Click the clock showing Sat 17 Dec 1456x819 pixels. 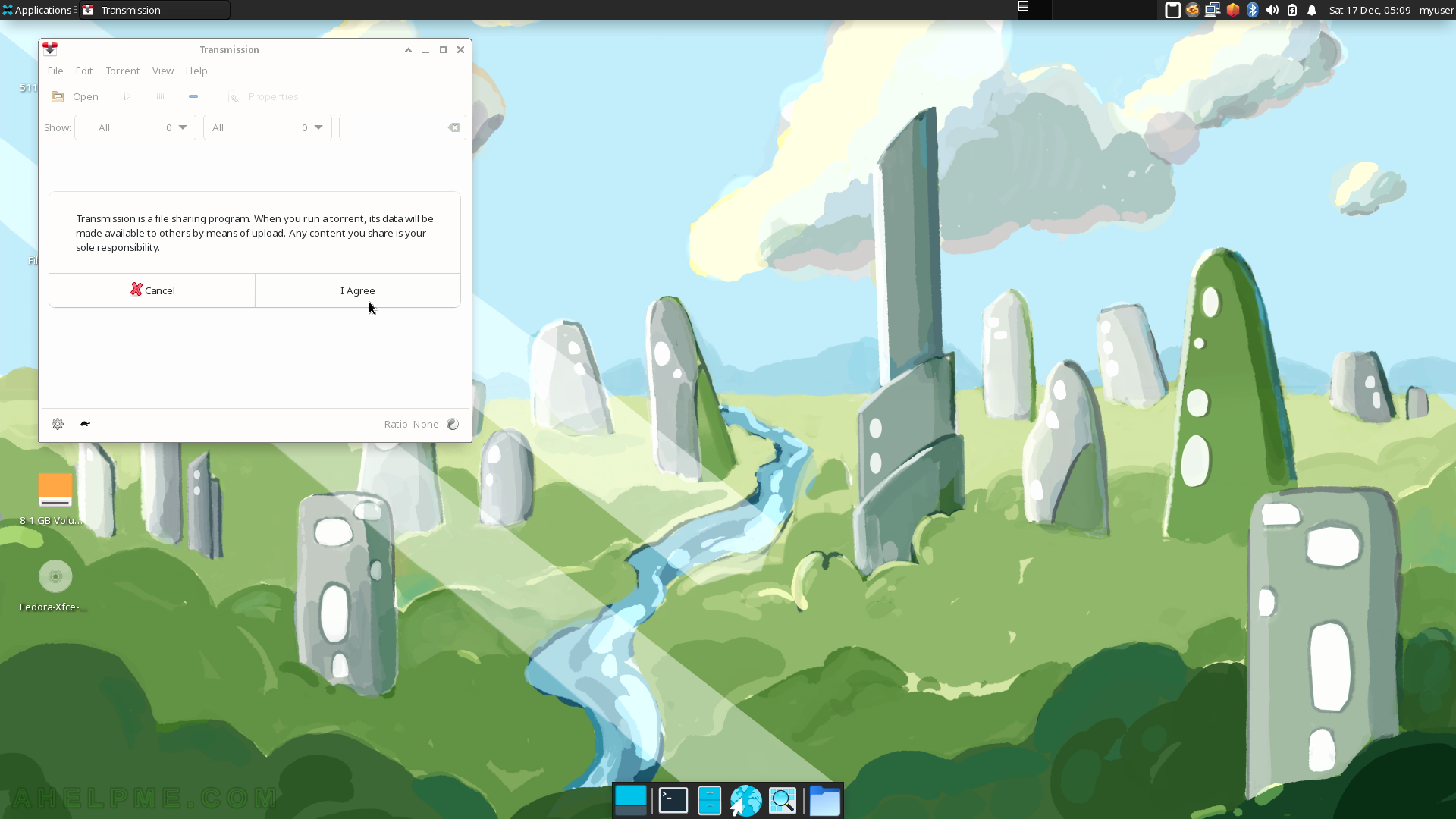[1370, 10]
